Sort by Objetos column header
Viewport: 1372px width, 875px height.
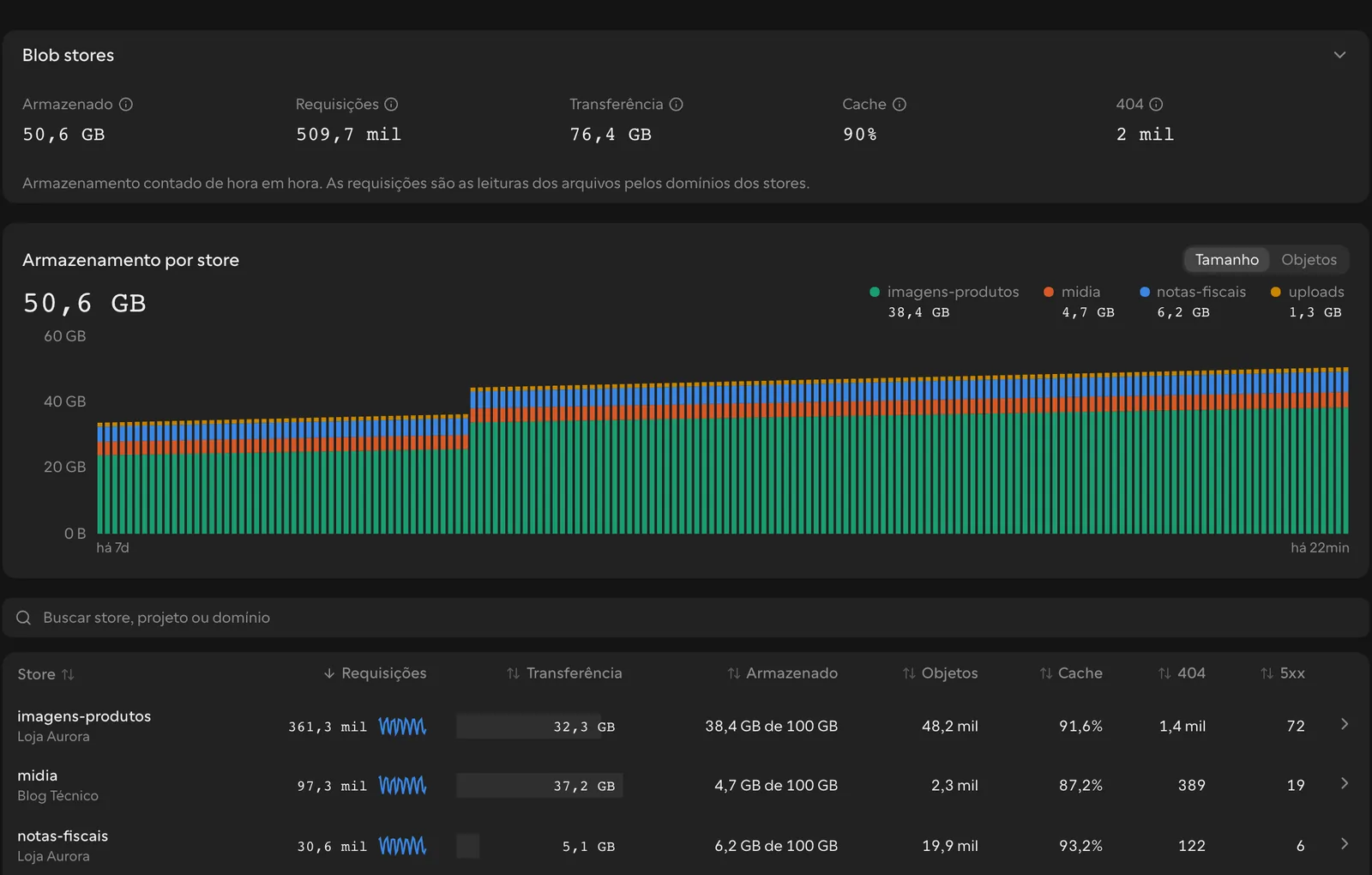coord(940,673)
